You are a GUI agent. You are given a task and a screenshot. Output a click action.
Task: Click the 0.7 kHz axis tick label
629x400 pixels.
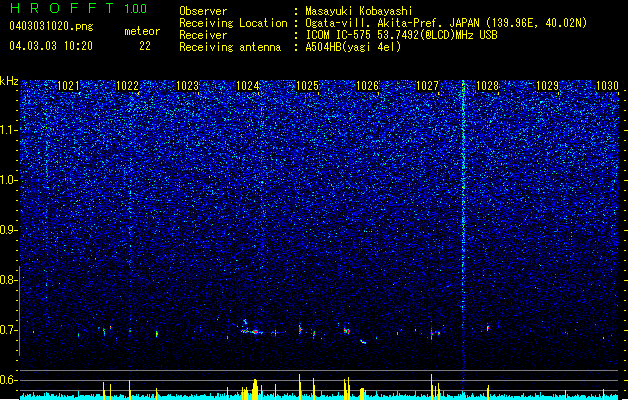[x=9, y=330]
